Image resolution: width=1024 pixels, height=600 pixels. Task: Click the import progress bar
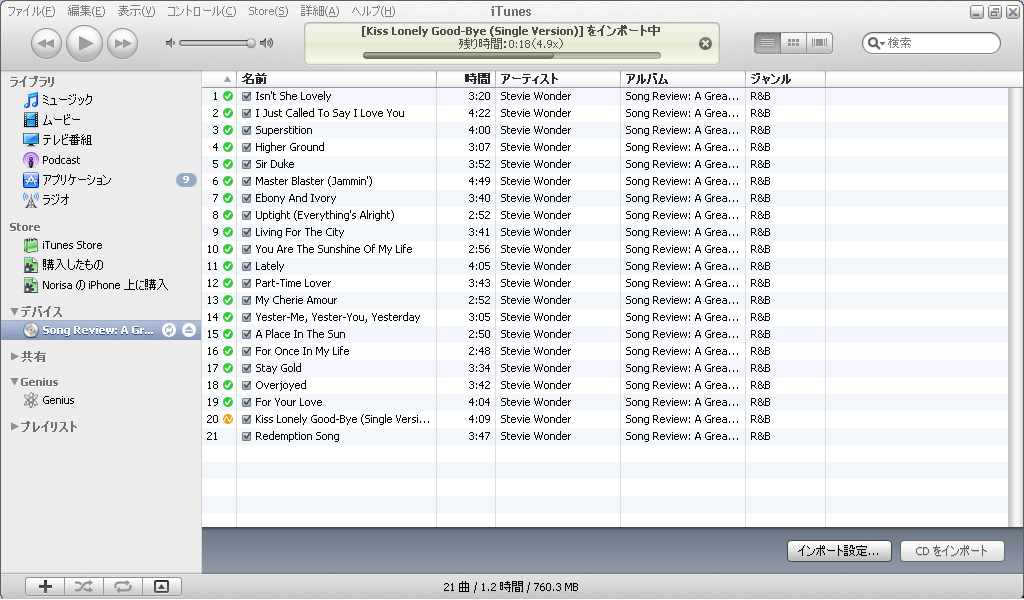[x=511, y=56]
